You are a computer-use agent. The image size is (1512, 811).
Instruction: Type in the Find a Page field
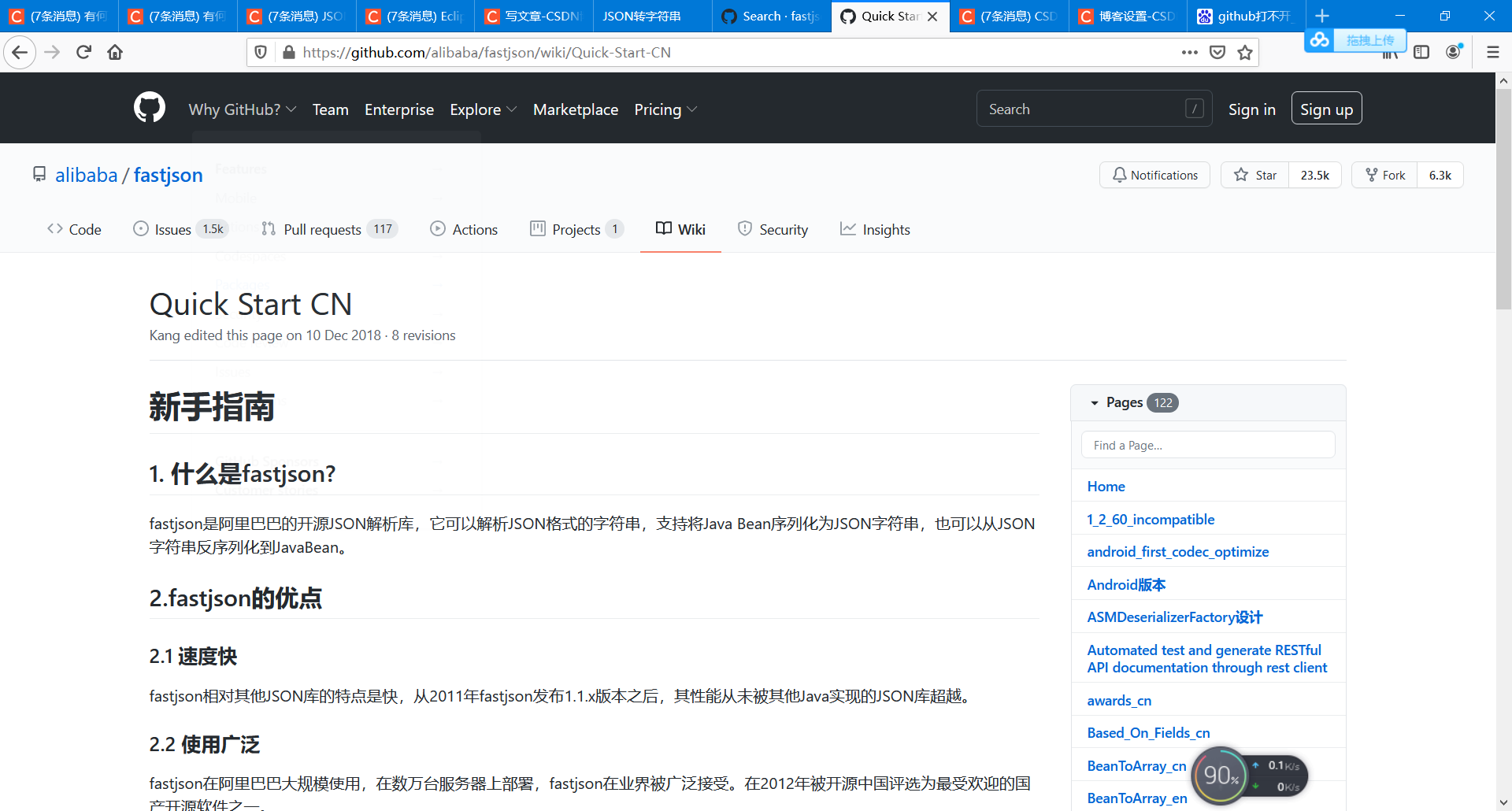(1207, 444)
